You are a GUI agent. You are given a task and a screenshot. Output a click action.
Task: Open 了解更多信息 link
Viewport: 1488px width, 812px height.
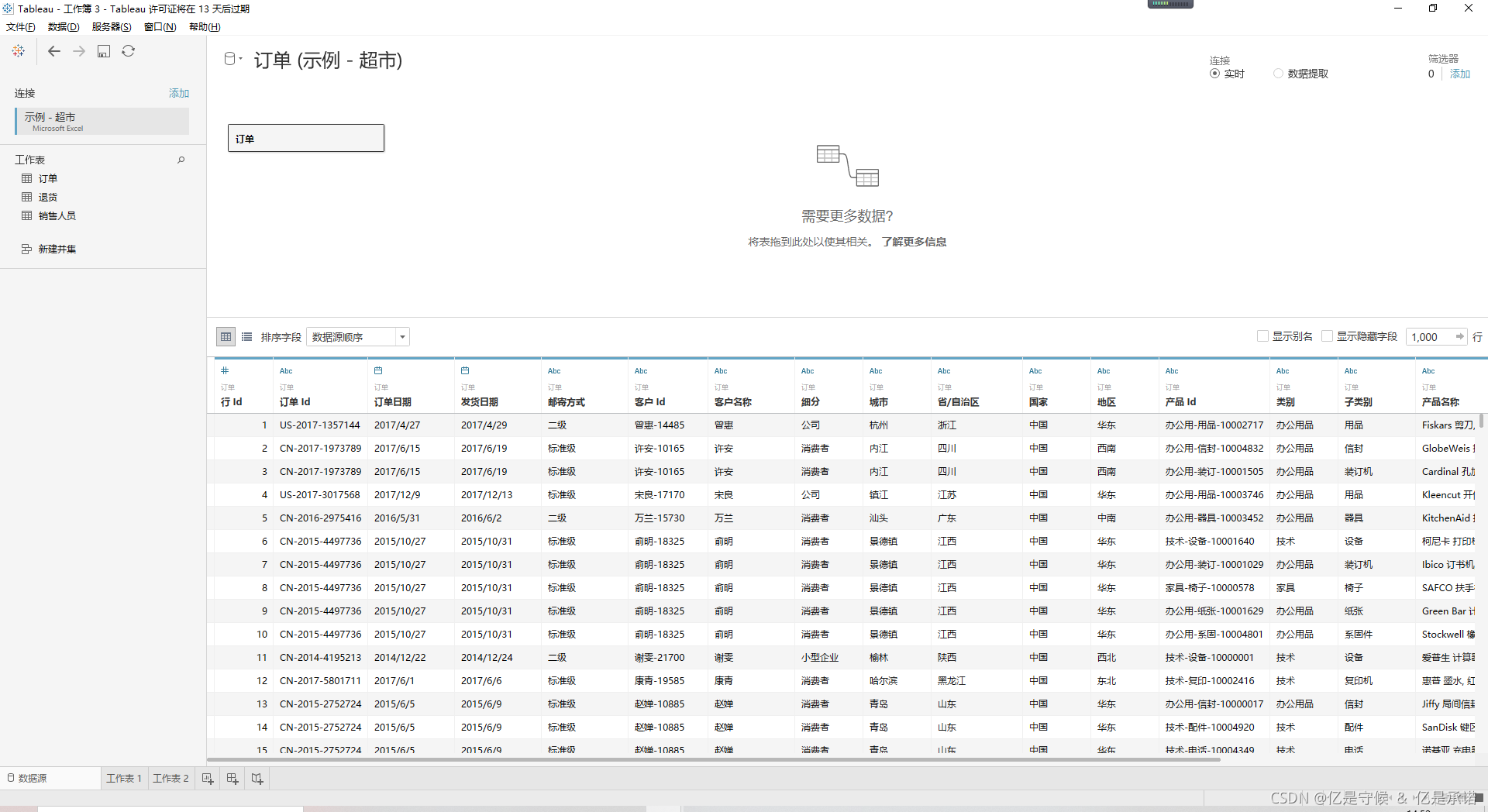[x=914, y=242]
